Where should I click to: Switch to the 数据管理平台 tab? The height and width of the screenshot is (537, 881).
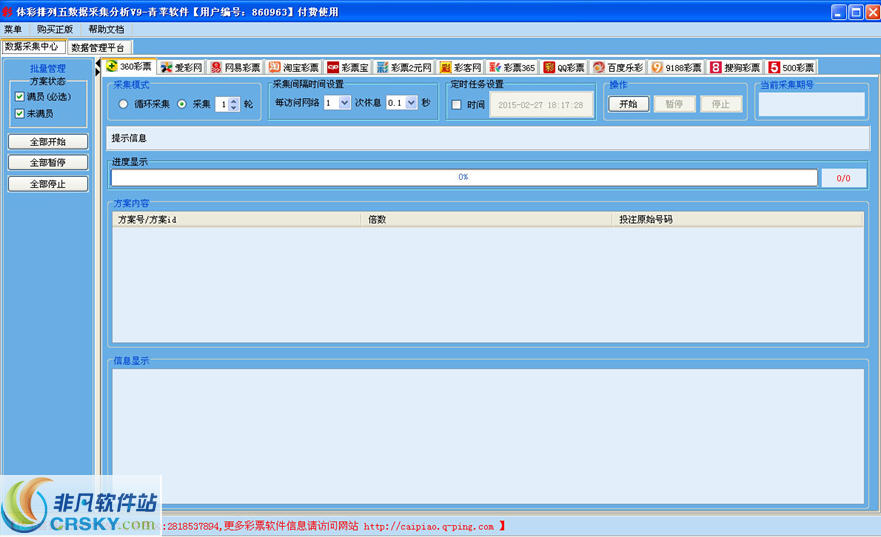tap(99, 47)
